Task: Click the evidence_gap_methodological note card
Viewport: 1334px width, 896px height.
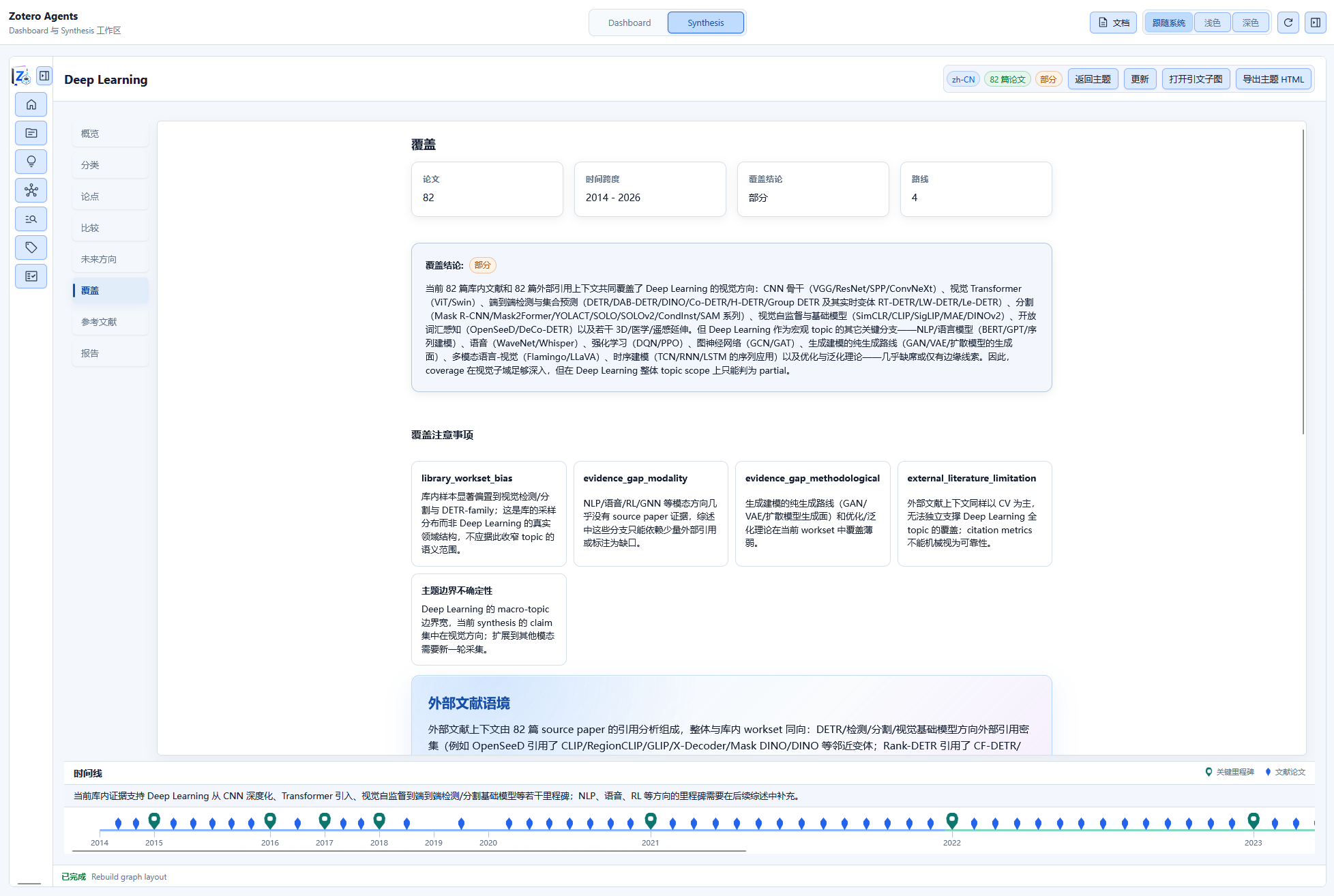Action: pos(813,513)
